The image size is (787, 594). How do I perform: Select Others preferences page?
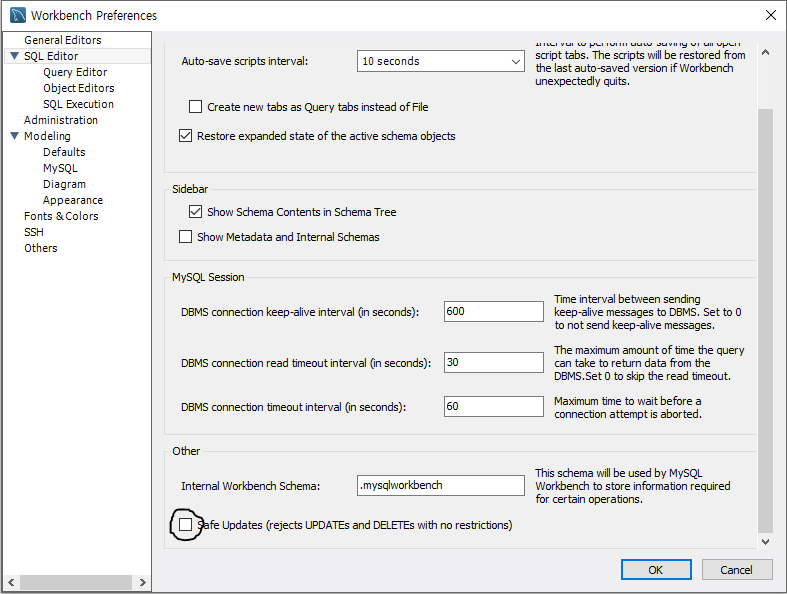click(41, 248)
